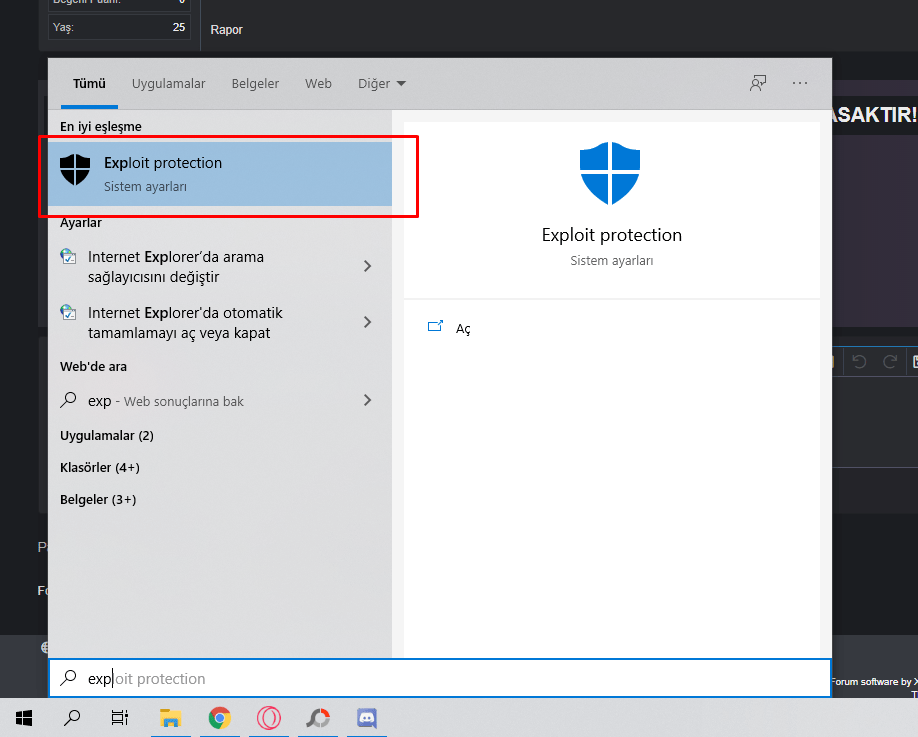Switch to the Uygulamalar tab

pyautogui.click(x=169, y=84)
